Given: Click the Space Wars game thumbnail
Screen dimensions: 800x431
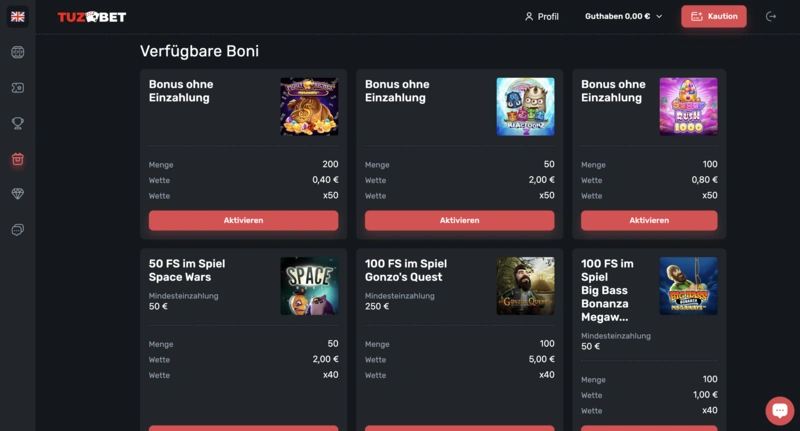Looking at the screenshot, I should (x=309, y=286).
